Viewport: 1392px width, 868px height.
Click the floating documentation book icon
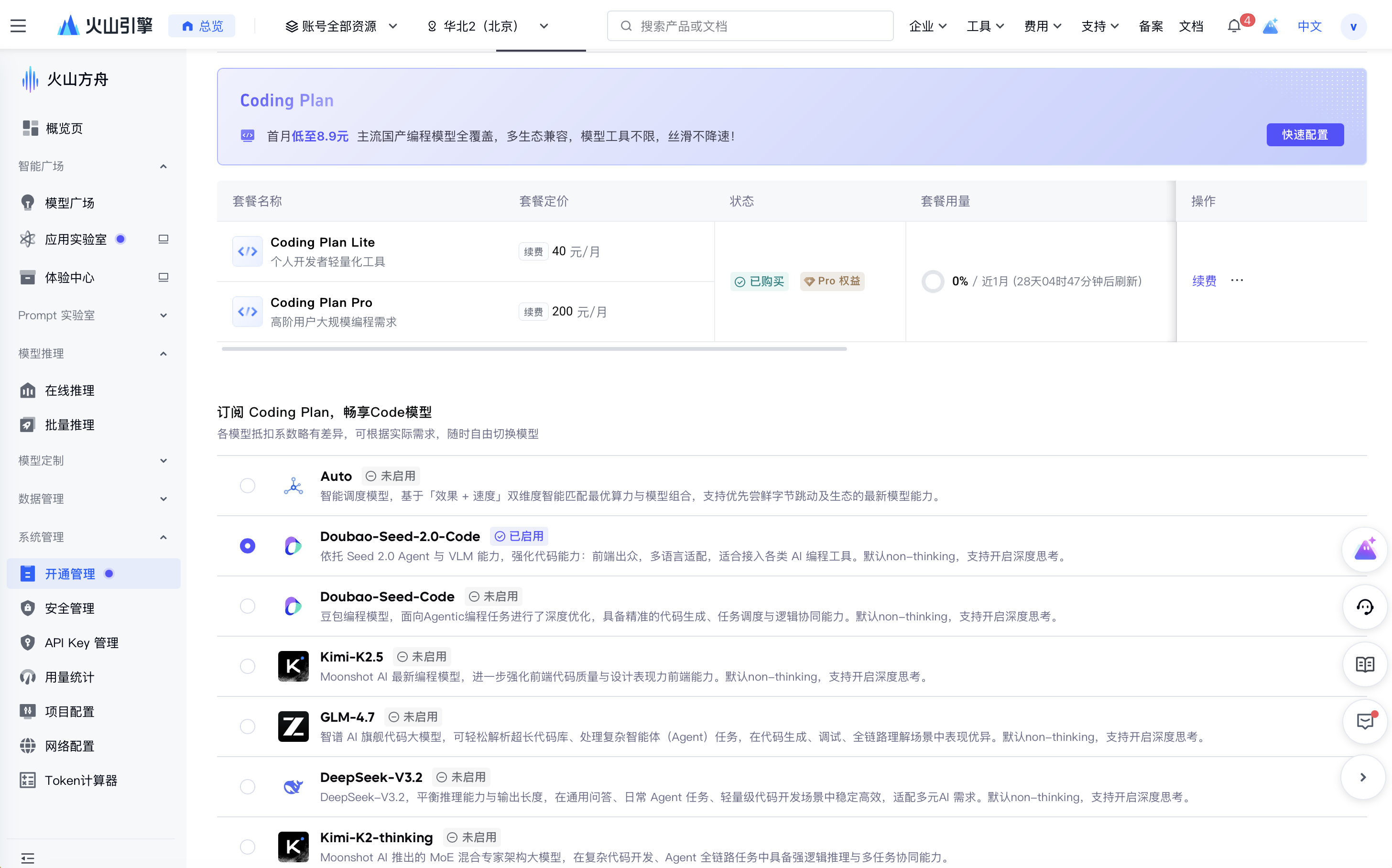click(x=1364, y=664)
